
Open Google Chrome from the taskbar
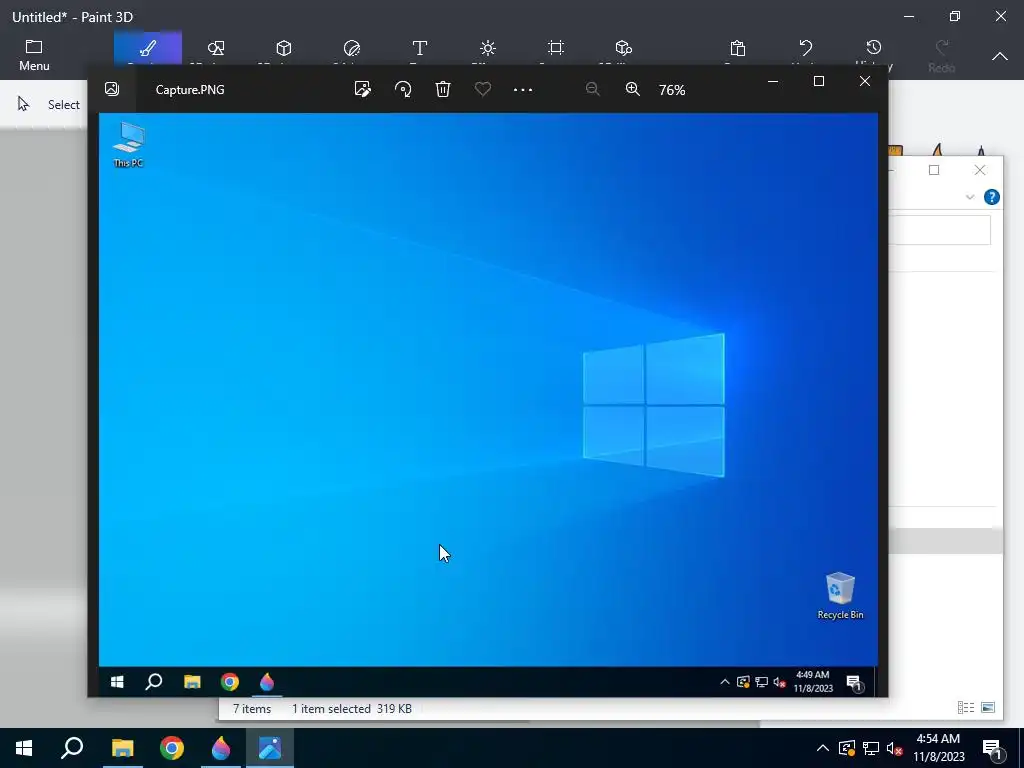pos(172,748)
